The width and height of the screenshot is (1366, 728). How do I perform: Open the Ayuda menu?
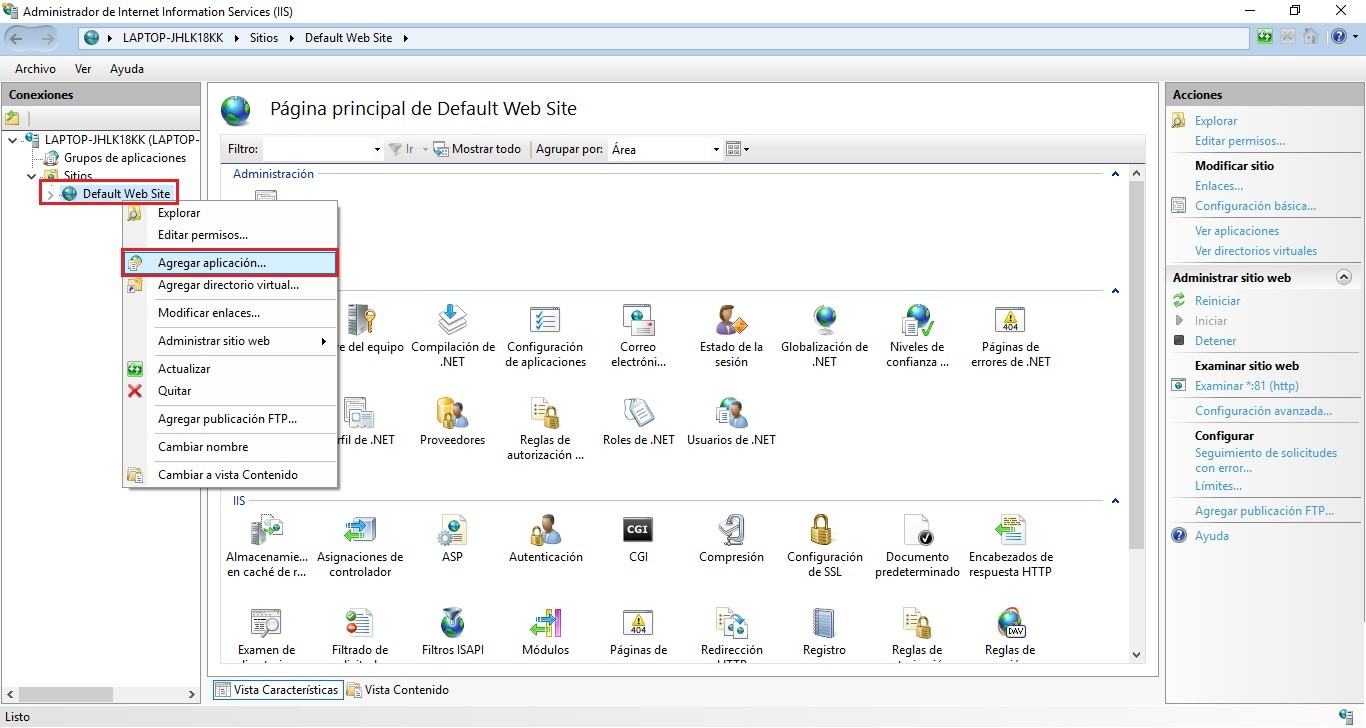pyautogui.click(x=127, y=69)
